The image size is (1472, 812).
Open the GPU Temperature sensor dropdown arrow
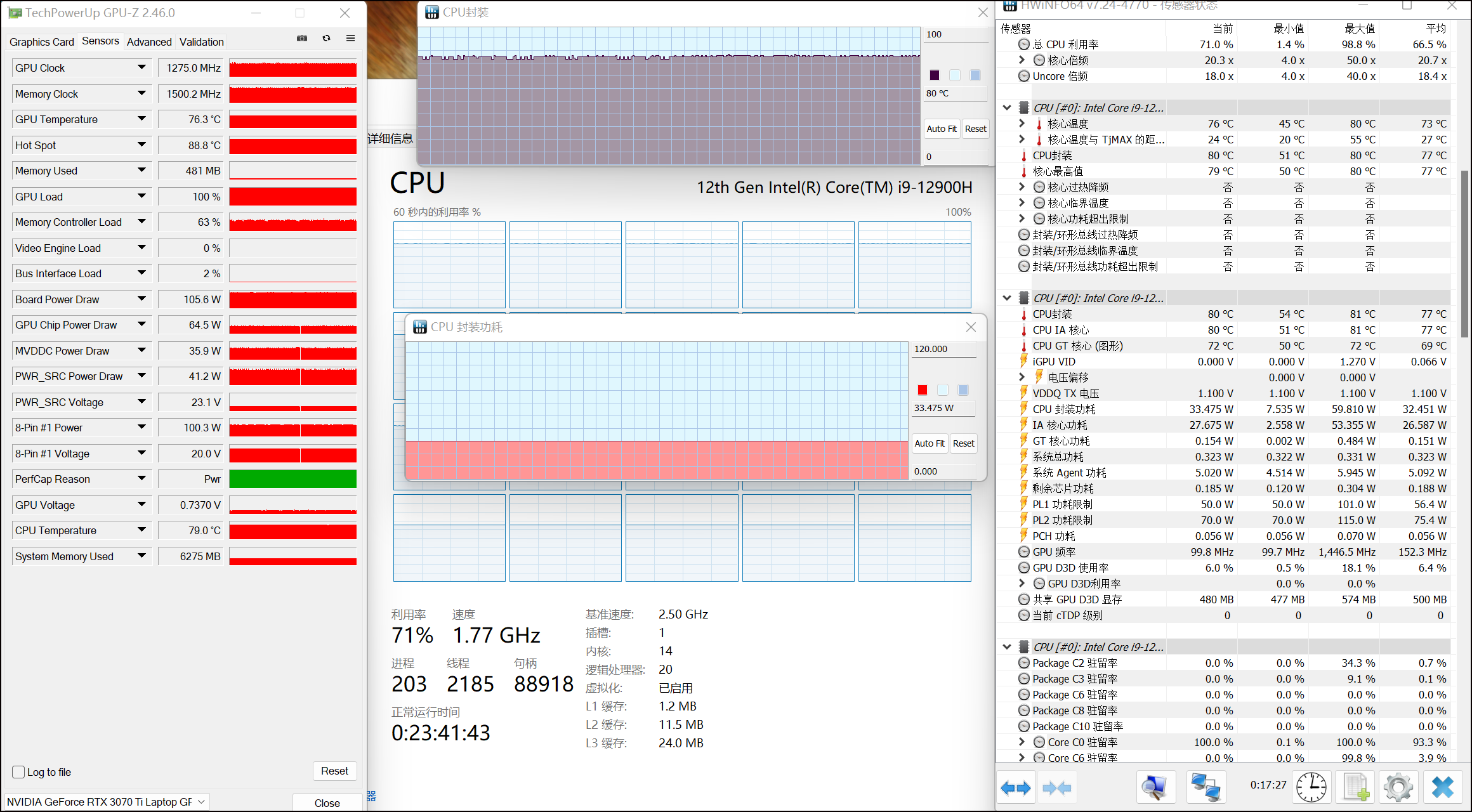click(141, 119)
